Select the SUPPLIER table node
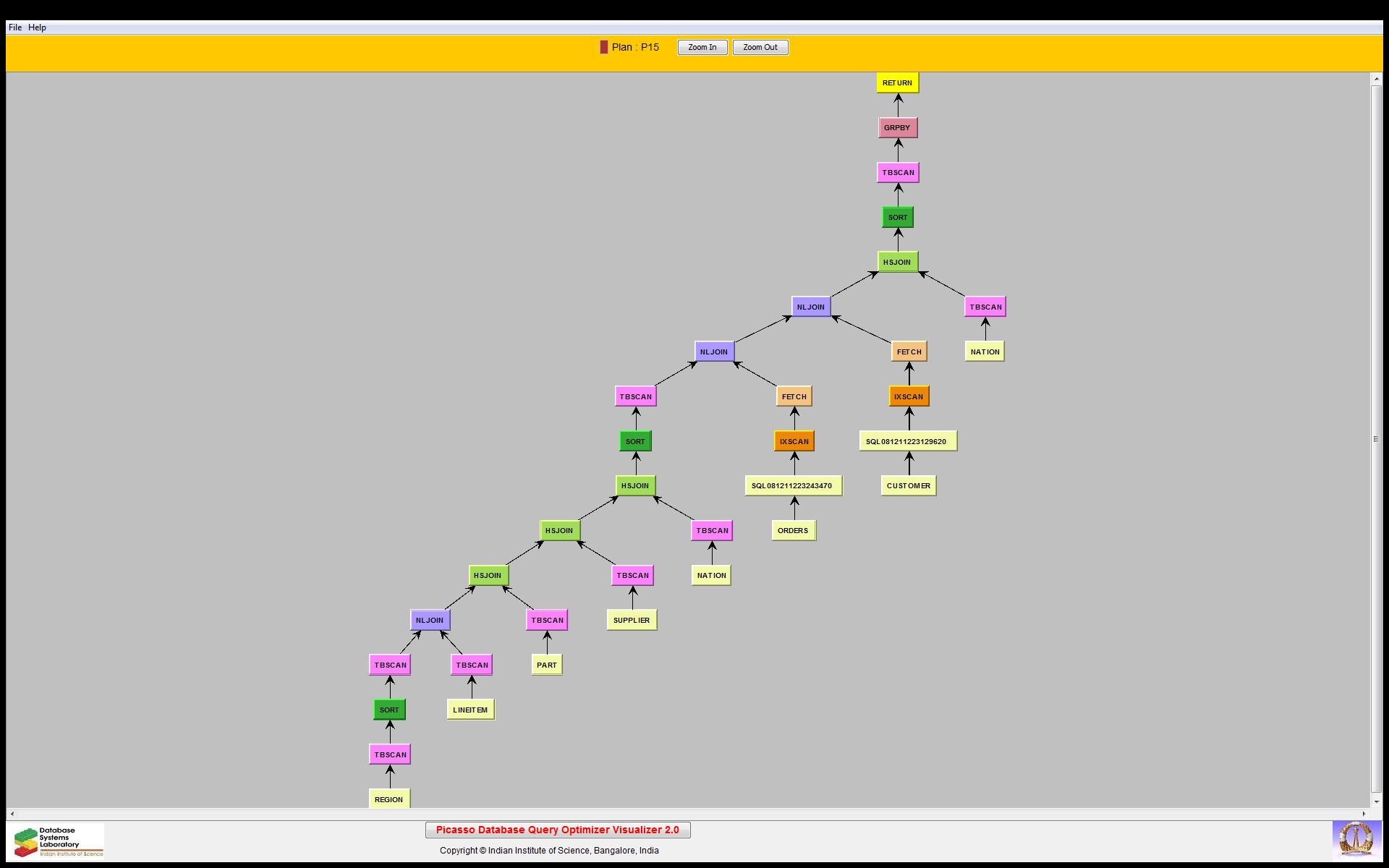The width and height of the screenshot is (1389, 868). tap(632, 620)
